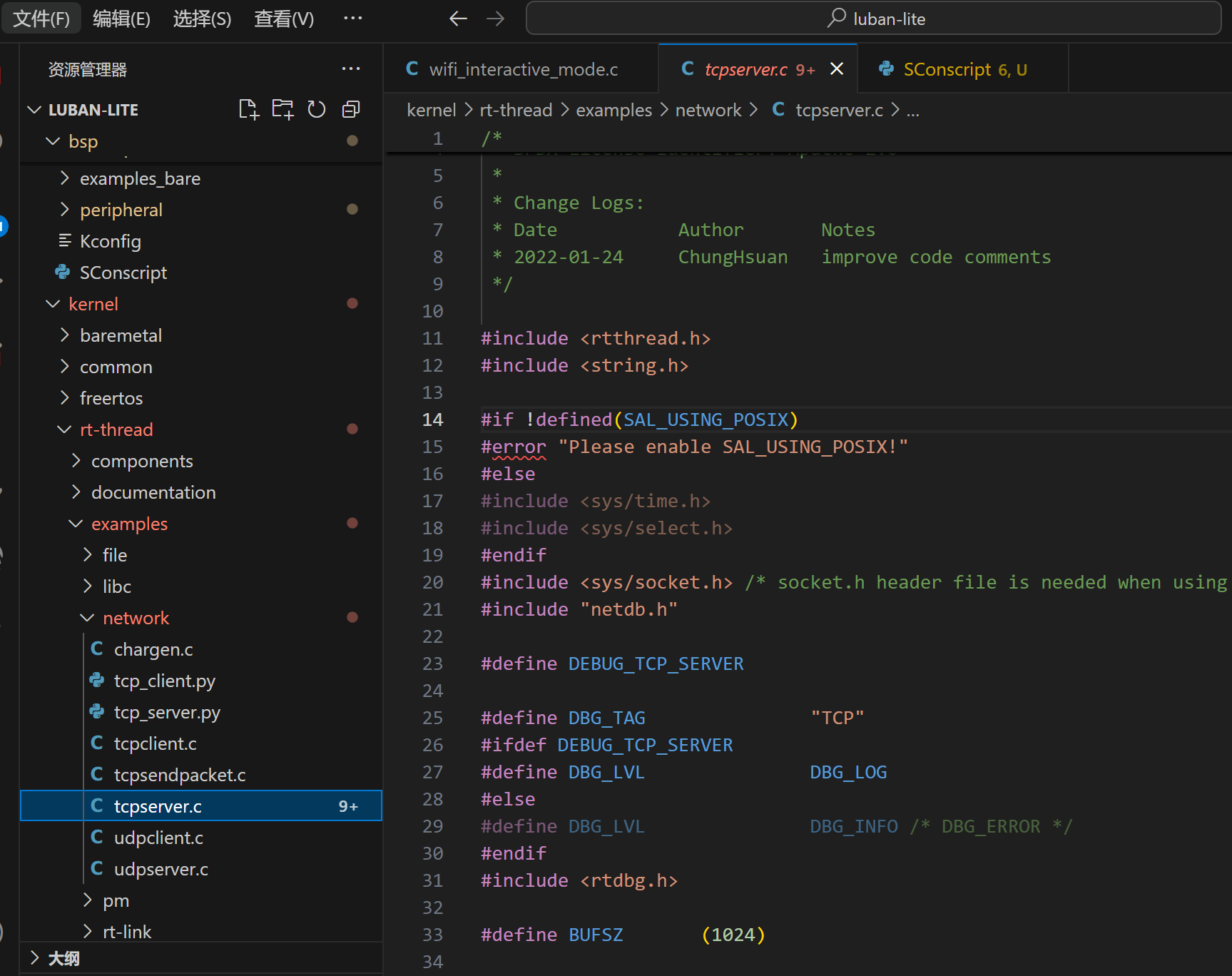The width and height of the screenshot is (1232, 976).
Task: Close the tcpserver.c editor tab
Action: point(837,68)
